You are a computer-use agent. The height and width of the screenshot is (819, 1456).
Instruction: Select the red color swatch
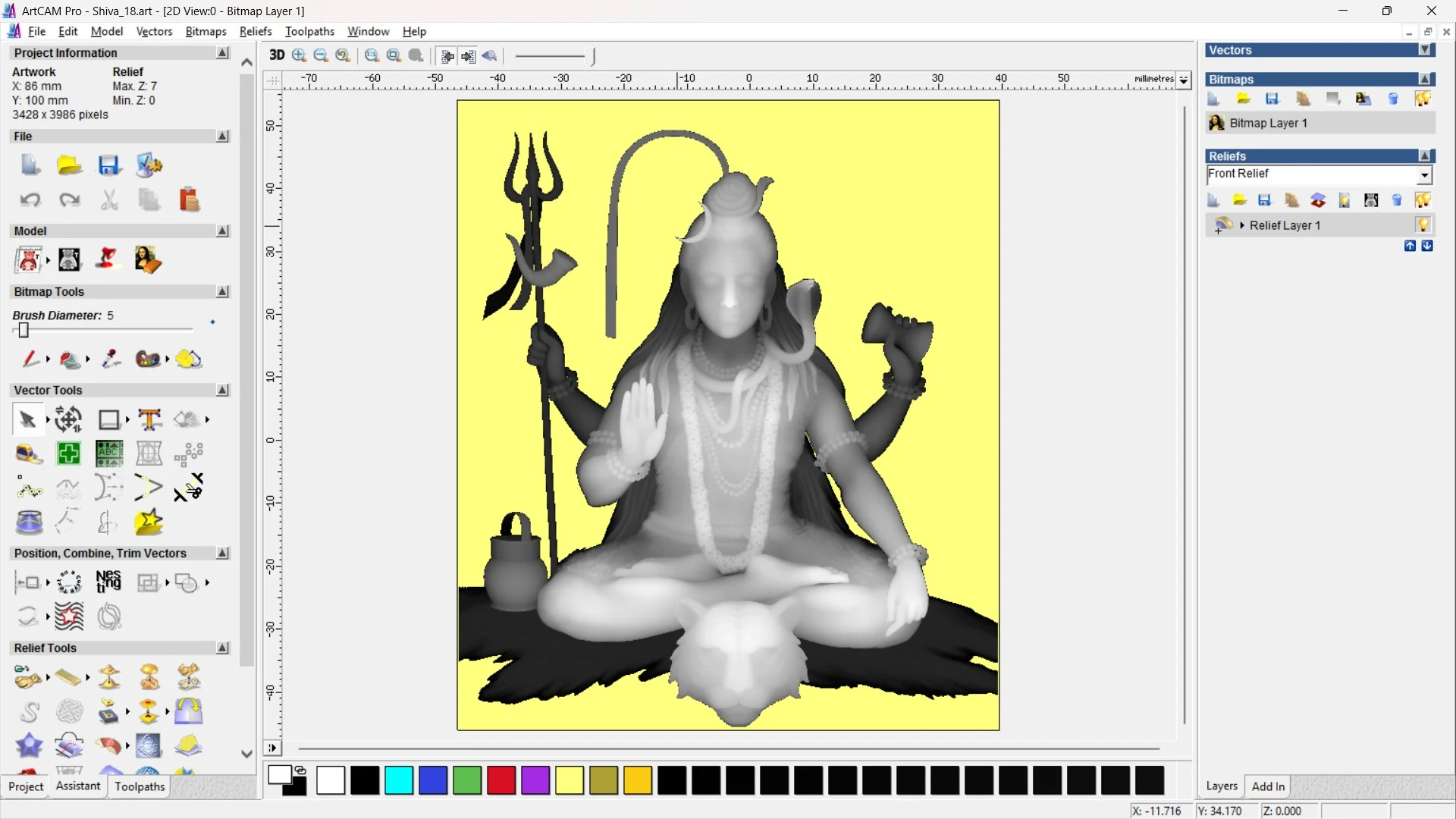coord(500,780)
